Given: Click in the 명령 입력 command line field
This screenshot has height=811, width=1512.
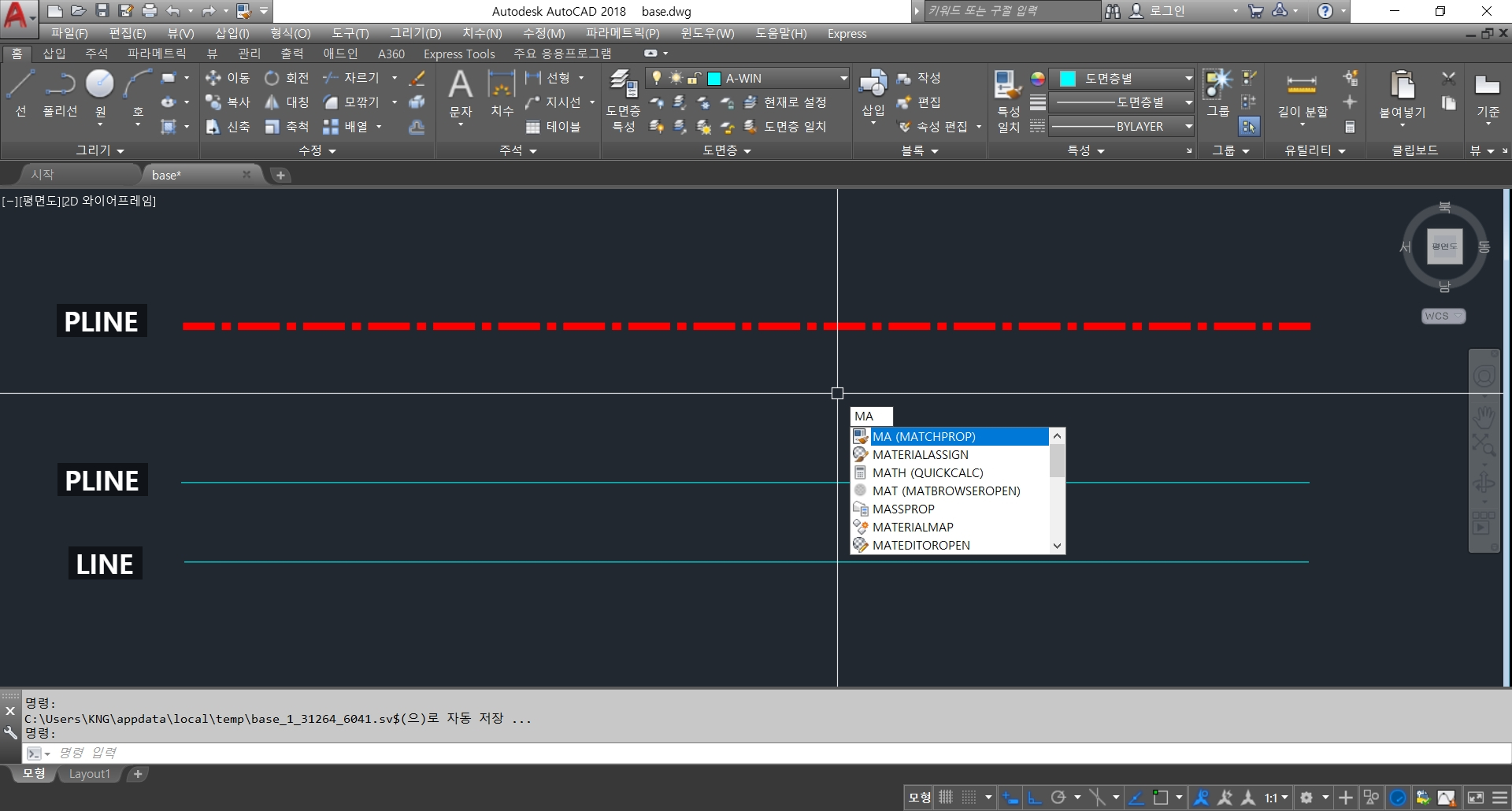Looking at the screenshot, I should (780, 754).
